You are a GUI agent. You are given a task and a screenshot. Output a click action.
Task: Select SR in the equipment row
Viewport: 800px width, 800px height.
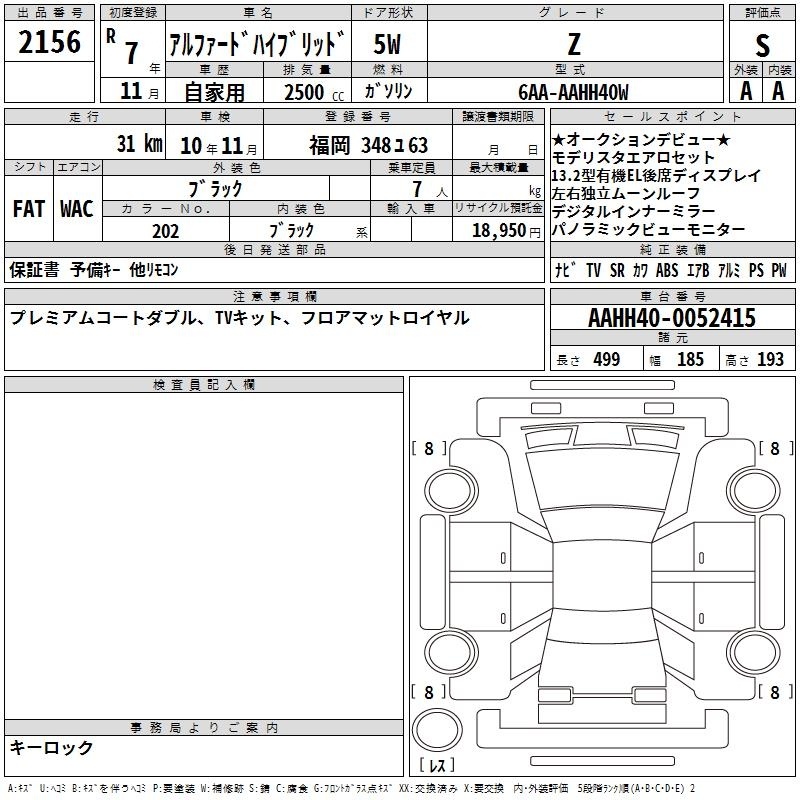click(x=618, y=270)
